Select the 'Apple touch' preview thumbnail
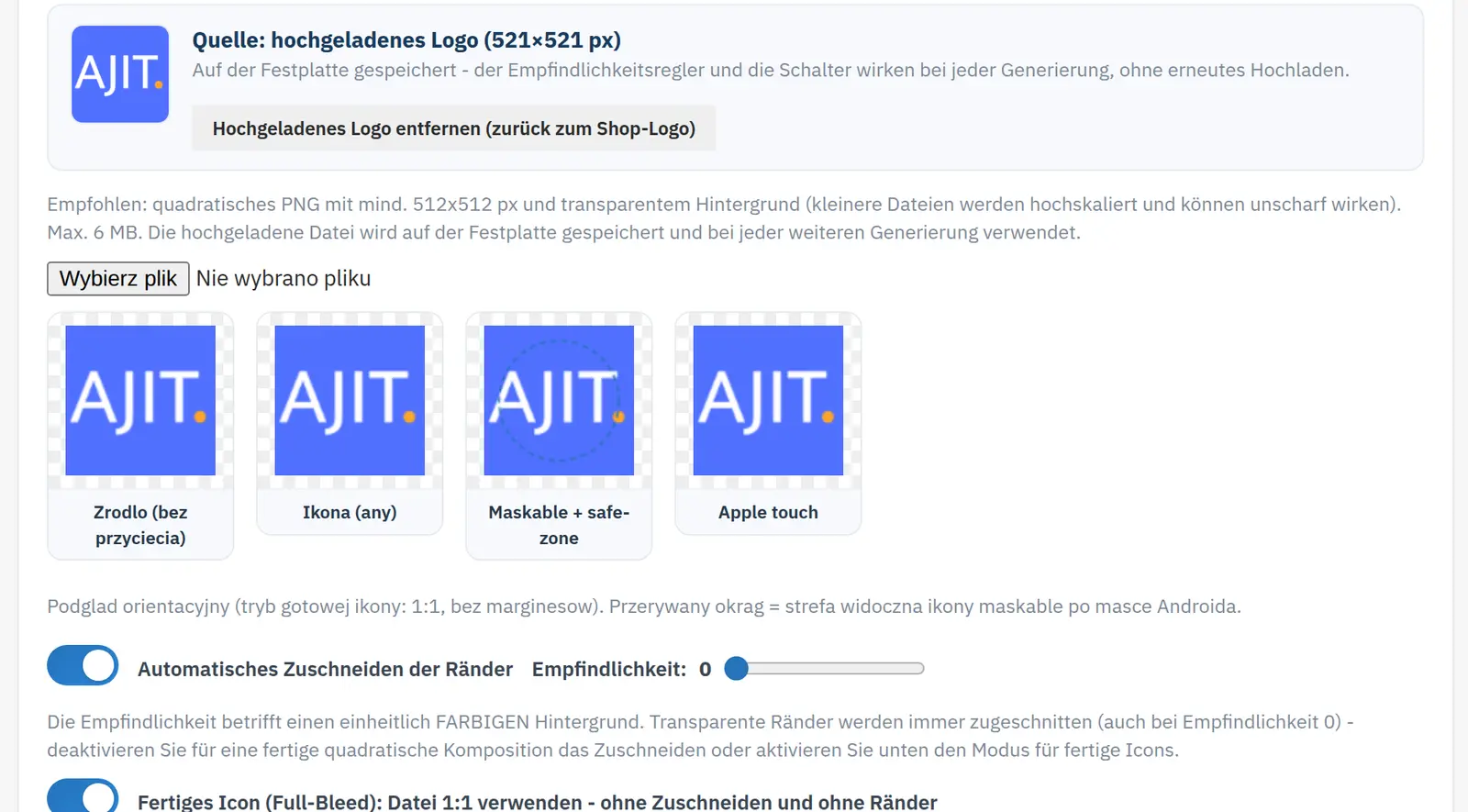The image size is (1468, 812). click(x=768, y=401)
